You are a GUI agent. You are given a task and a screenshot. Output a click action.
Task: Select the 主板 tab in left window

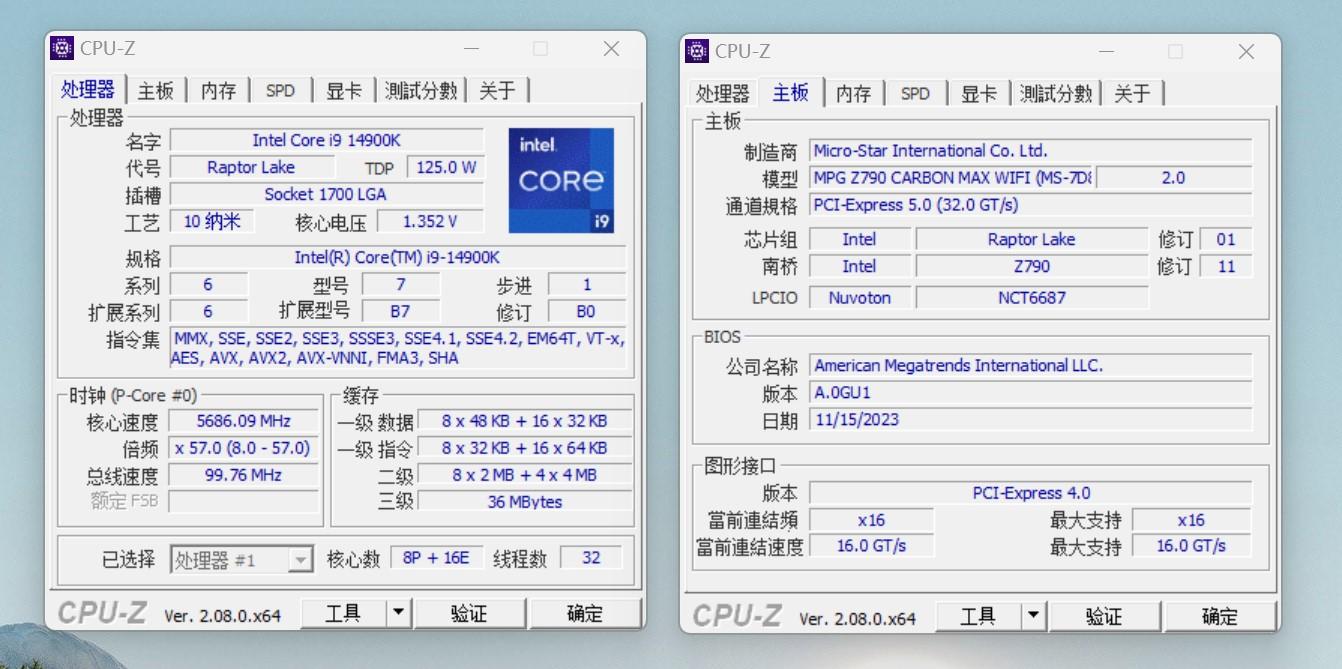point(155,91)
